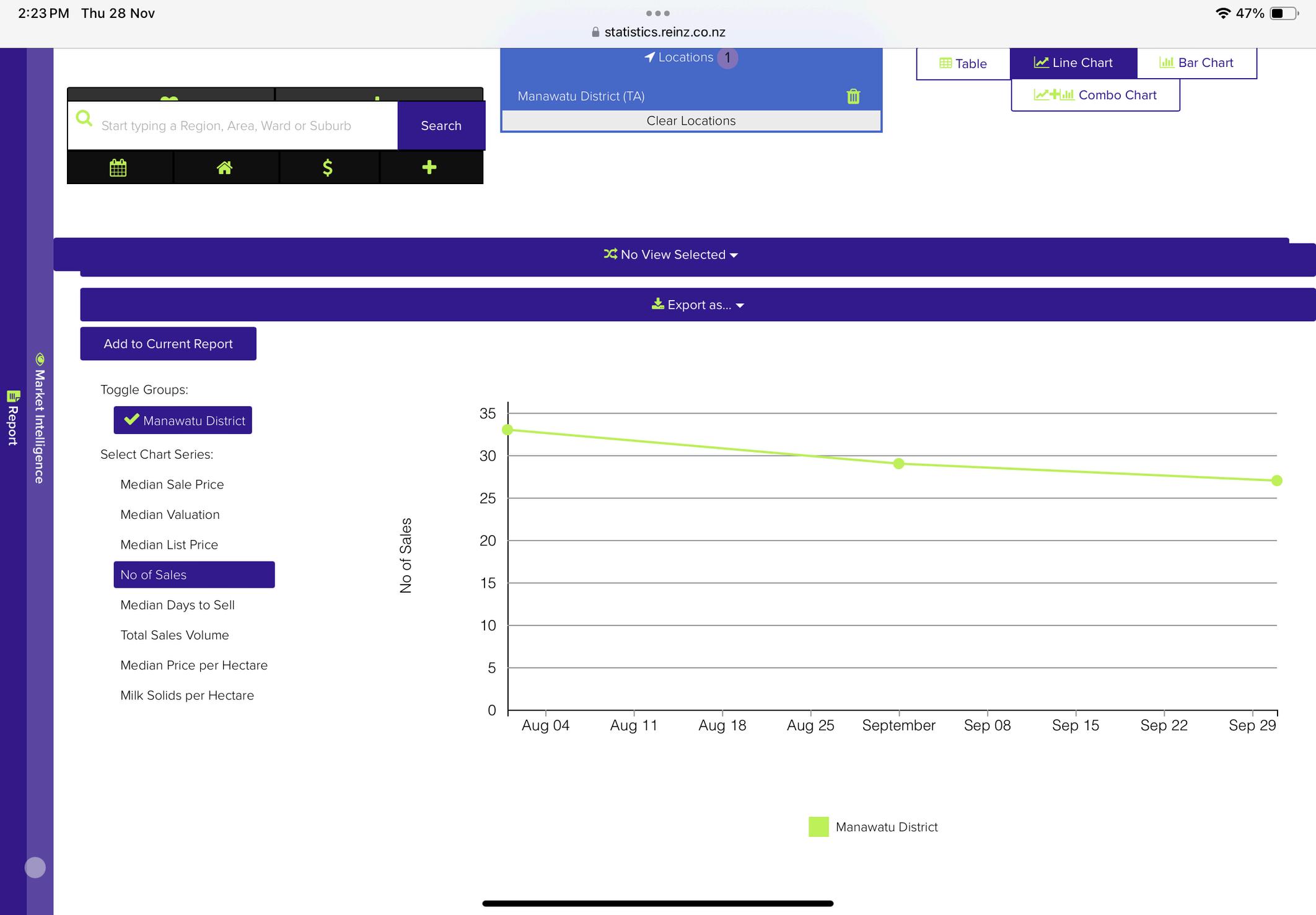Click the dollar sign price filter icon
The image size is (1316, 915).
click(328, 167)
